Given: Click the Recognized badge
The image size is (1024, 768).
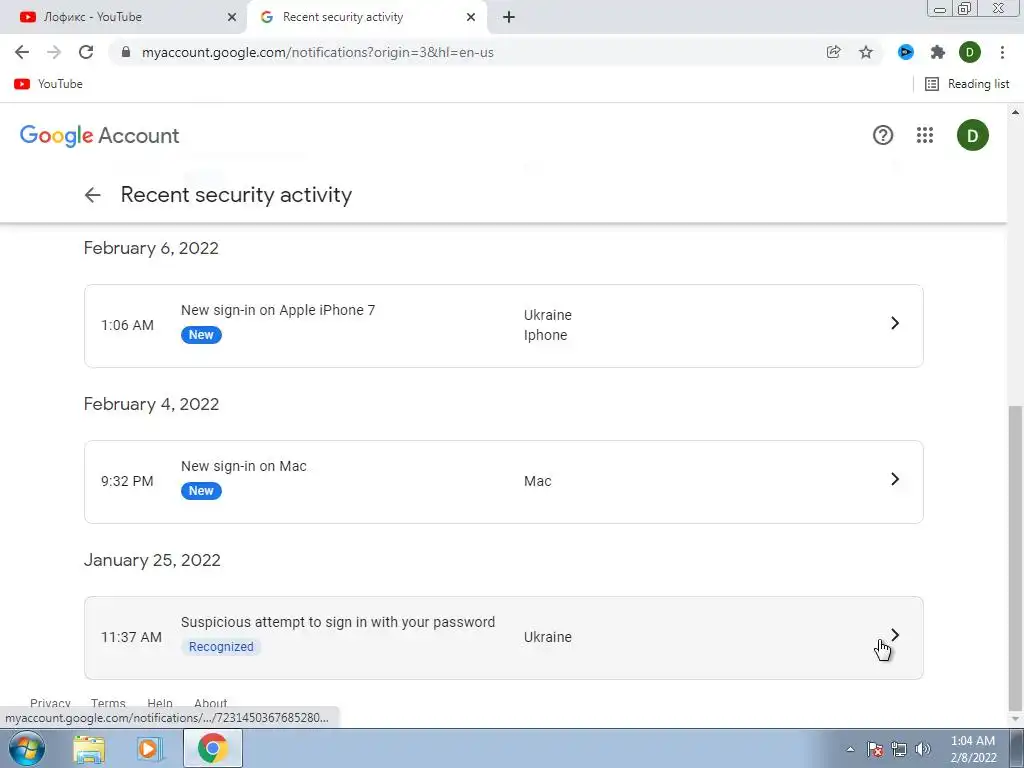Looking at the screenshot, I should pos(221,647).
